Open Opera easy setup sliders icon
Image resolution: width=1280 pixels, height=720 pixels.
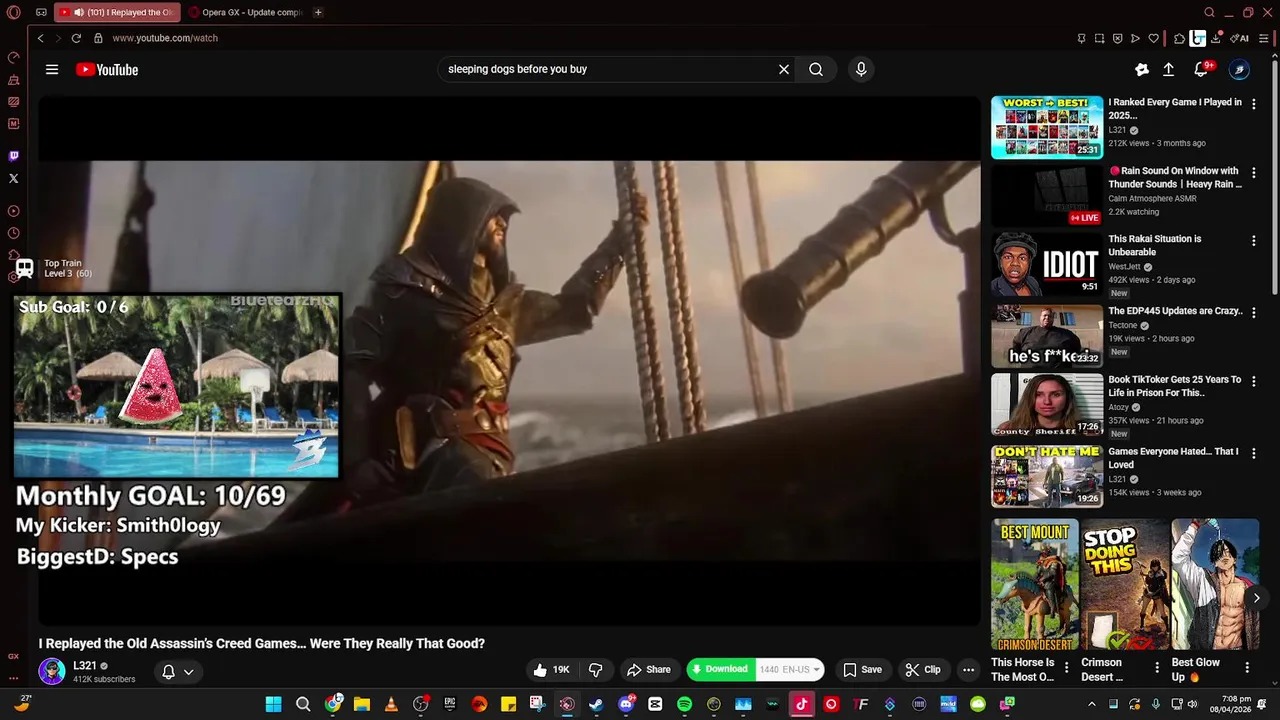[1265, 39]
